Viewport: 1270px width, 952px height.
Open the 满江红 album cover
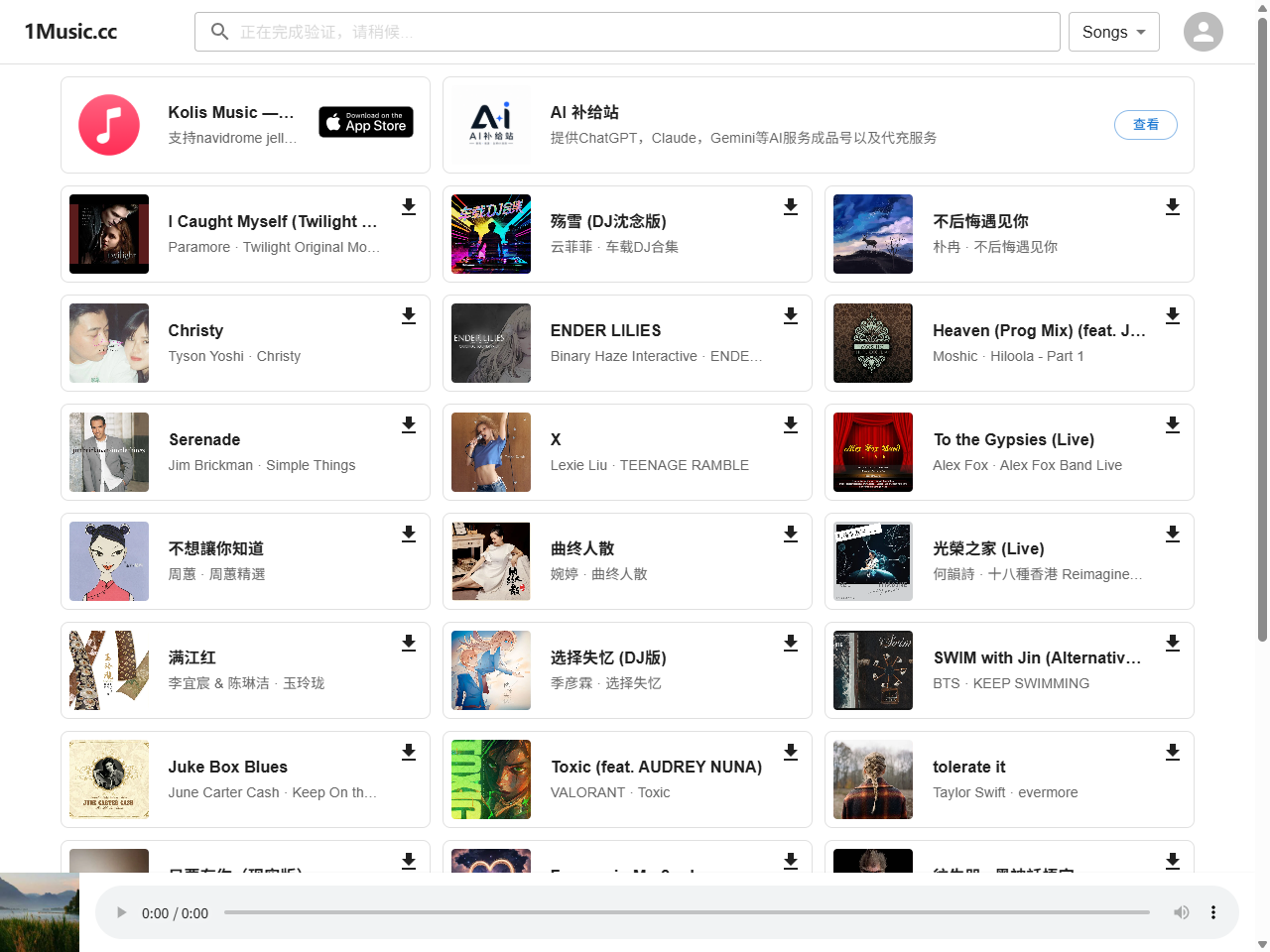pyautogui.click(x=109, y=670)
